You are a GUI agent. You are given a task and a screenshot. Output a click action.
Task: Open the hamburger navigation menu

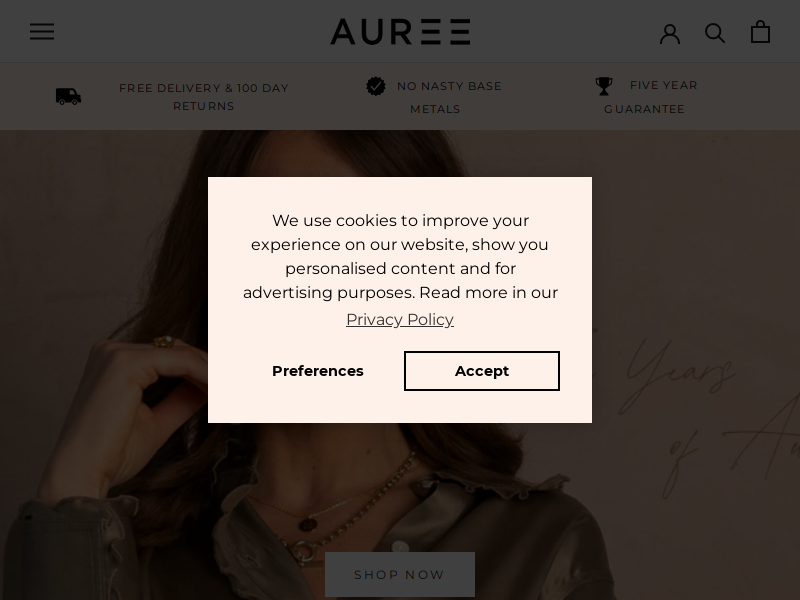pos(42,31)
